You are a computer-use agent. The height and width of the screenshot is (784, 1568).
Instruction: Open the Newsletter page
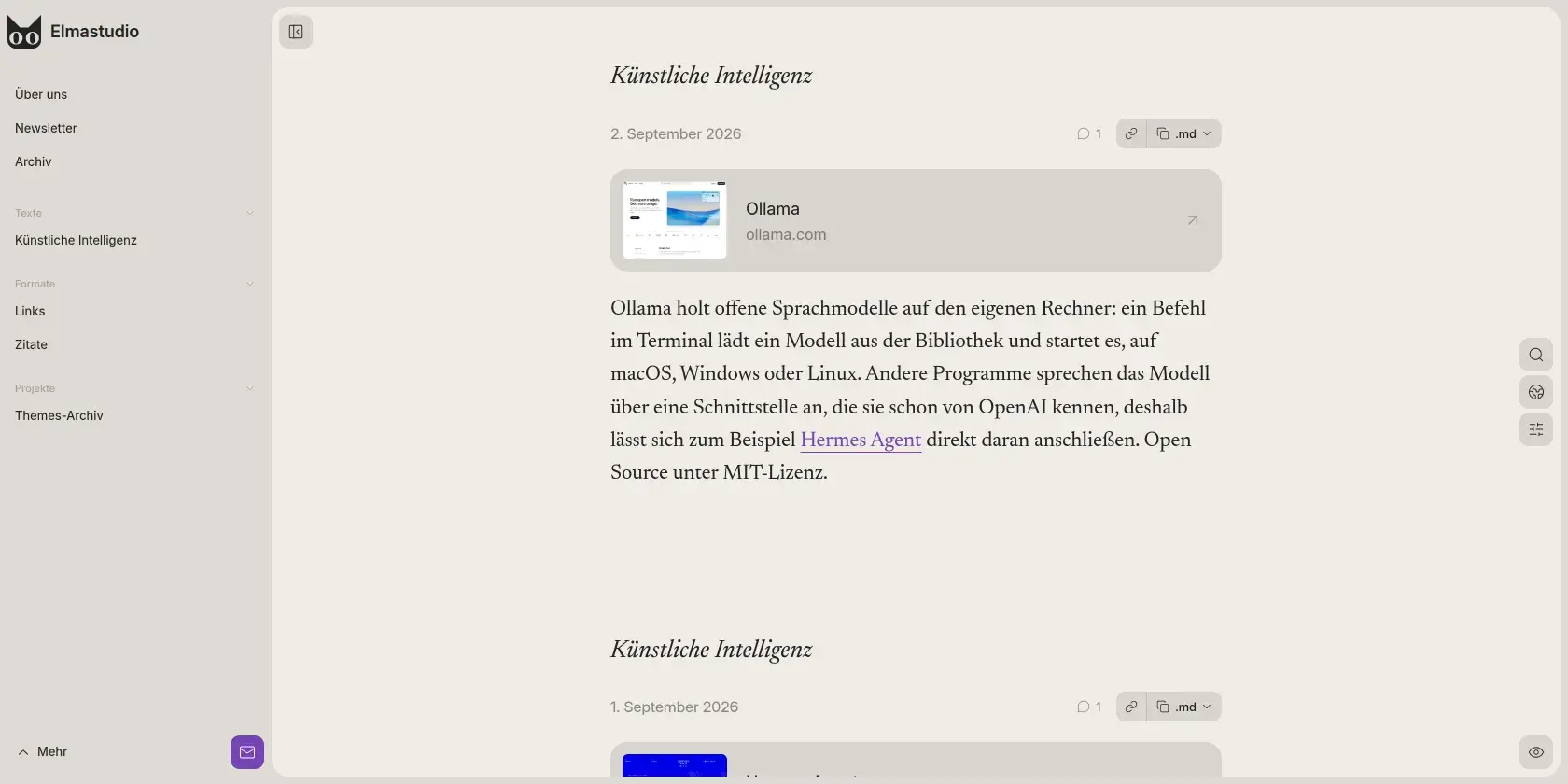pos(46,128)
